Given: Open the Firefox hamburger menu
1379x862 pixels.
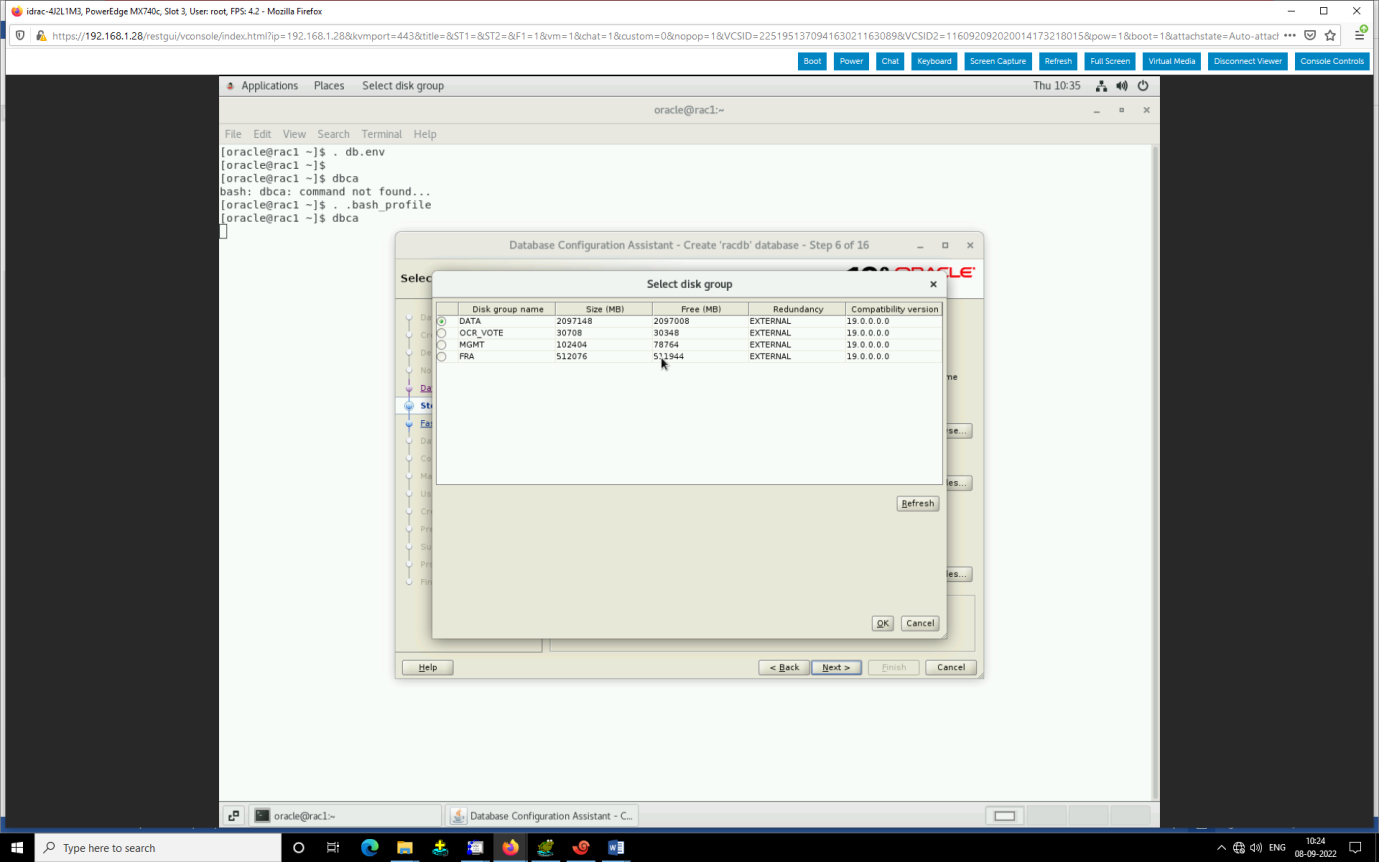Looking at the screenshot, I should 1360,35.
